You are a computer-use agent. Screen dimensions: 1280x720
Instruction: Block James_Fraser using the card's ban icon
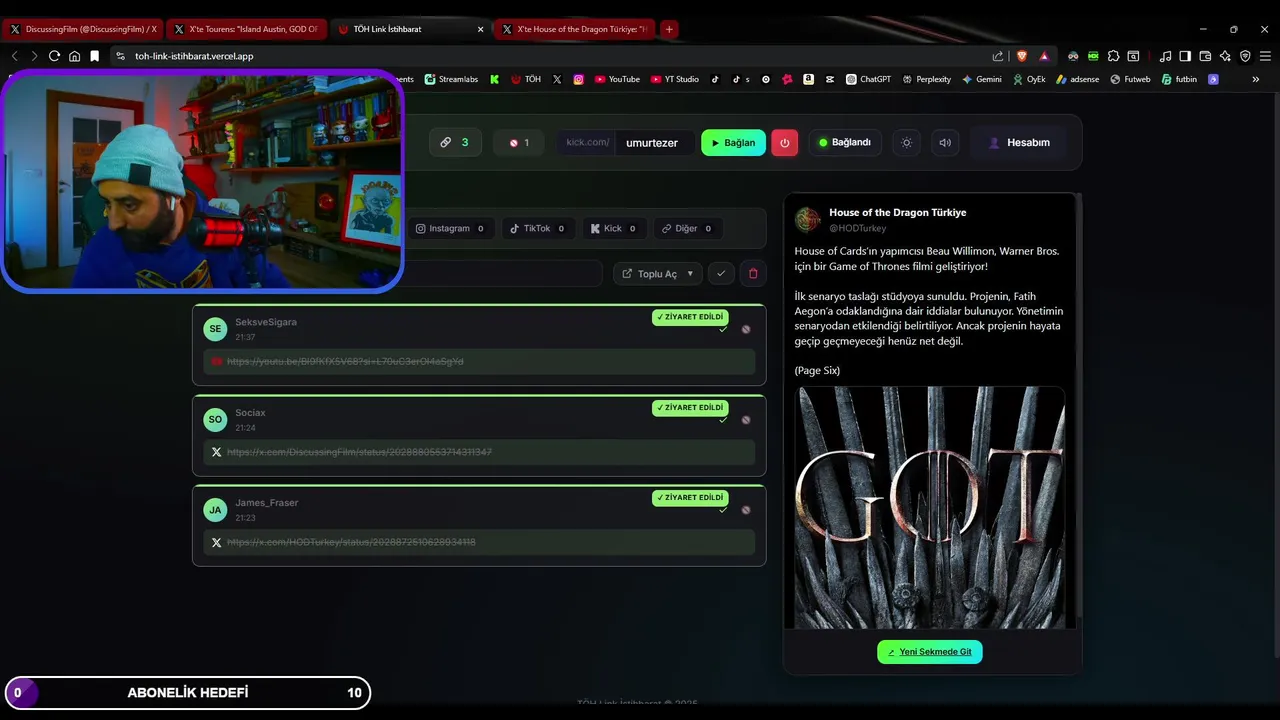746,510
